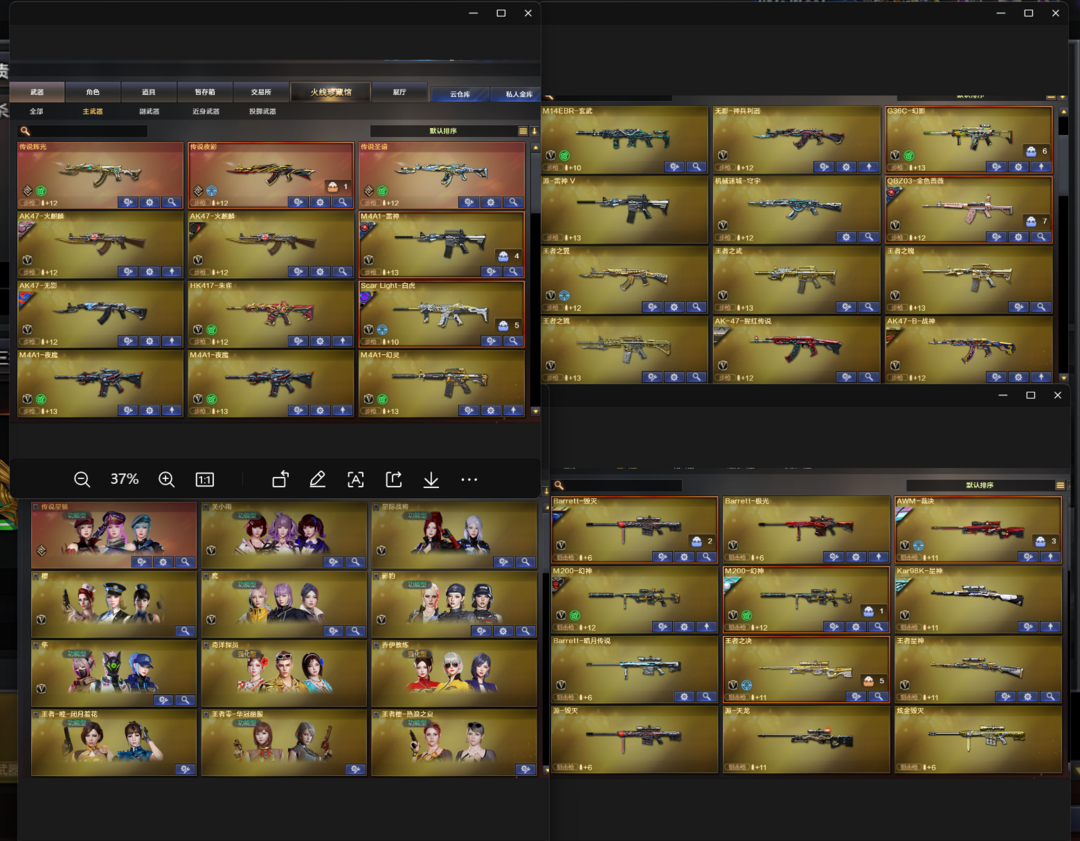Click the helmet count badge on M4A1-雷神
Screen dimensions: 1080x841
click(508, 256)
